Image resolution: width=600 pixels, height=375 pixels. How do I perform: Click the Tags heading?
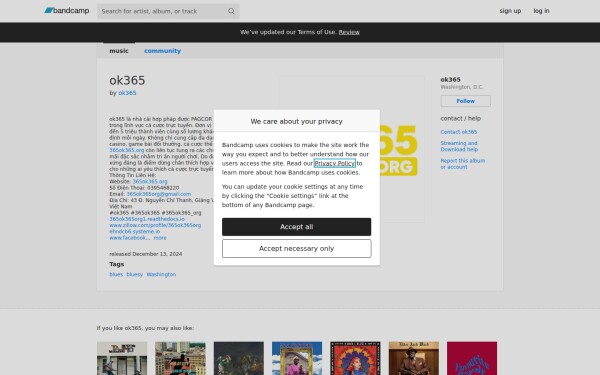pyautogui.click(x=116, y=264)
